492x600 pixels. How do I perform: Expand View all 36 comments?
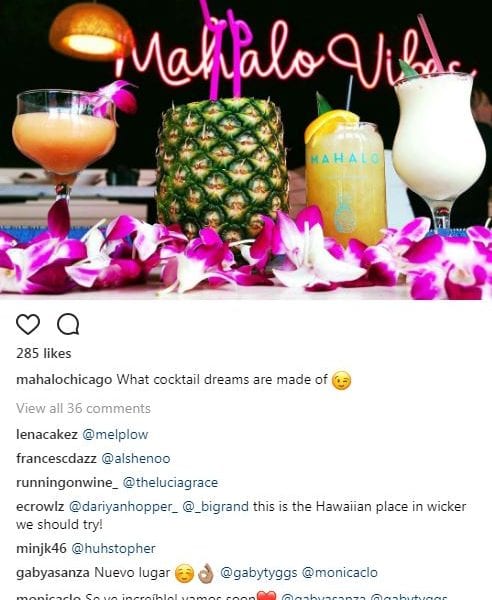(x=83, y=408)
